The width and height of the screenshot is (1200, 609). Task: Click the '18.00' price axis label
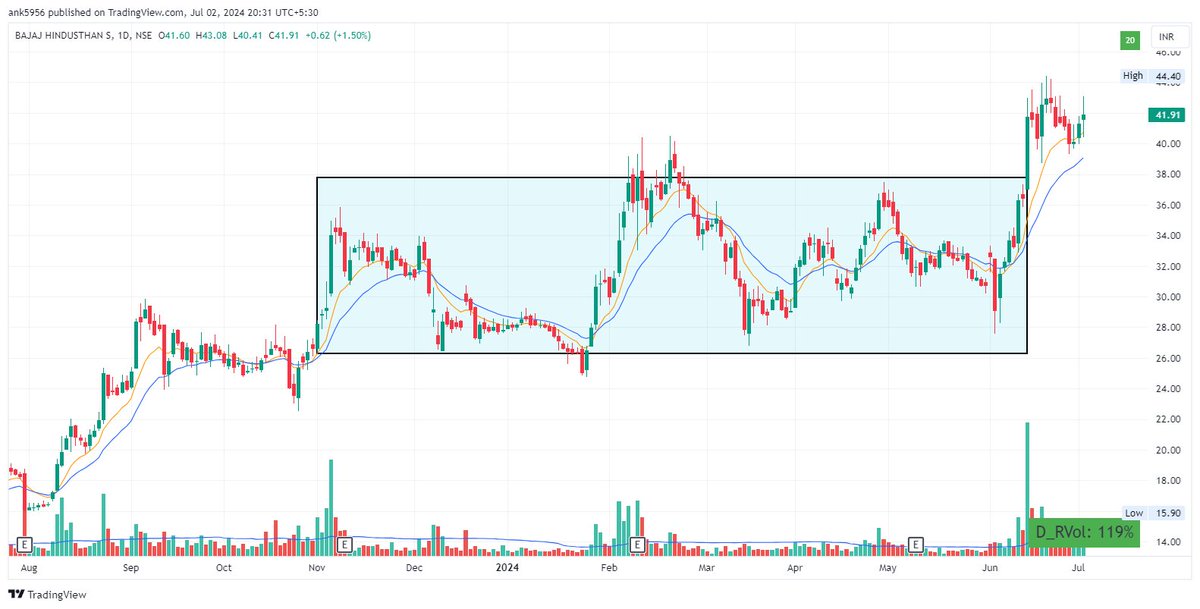(1168, 481)
